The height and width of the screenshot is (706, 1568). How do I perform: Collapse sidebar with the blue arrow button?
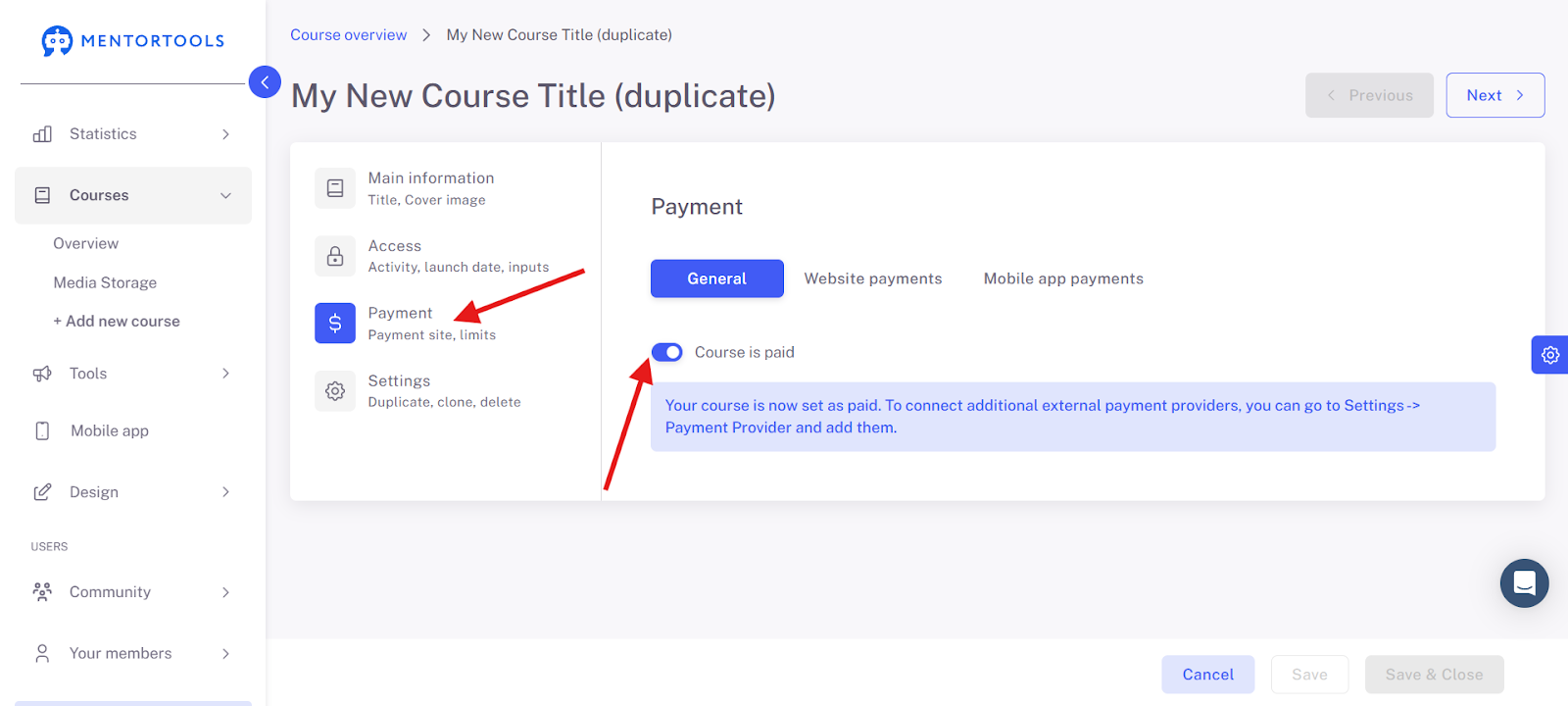265,82
